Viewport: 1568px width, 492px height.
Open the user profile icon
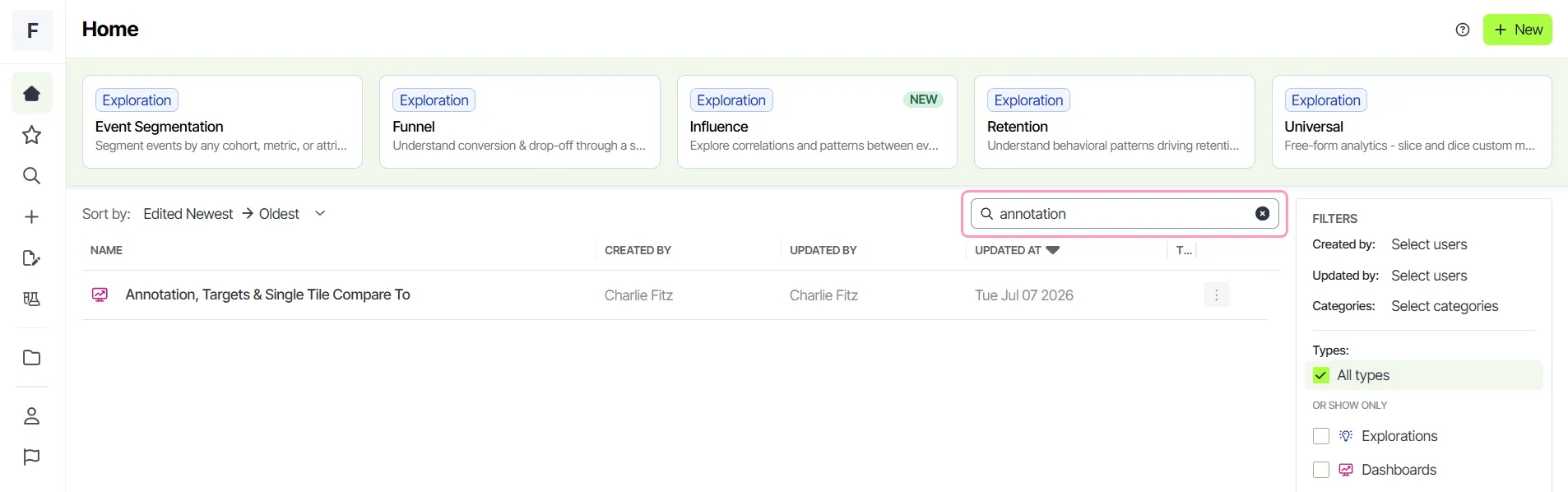(x=32, y=416)
